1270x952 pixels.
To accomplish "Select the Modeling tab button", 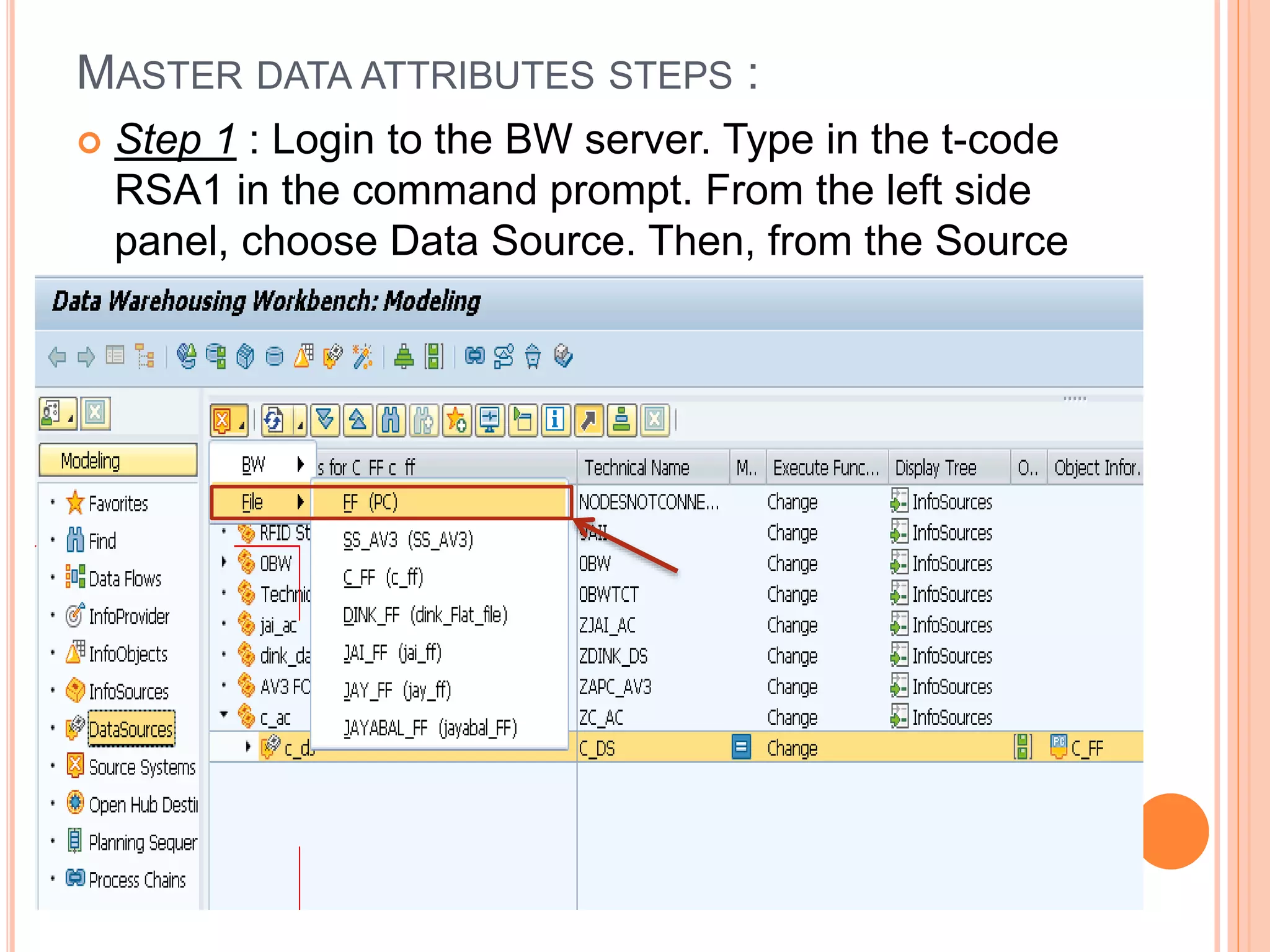I will (x=118, y=461).
